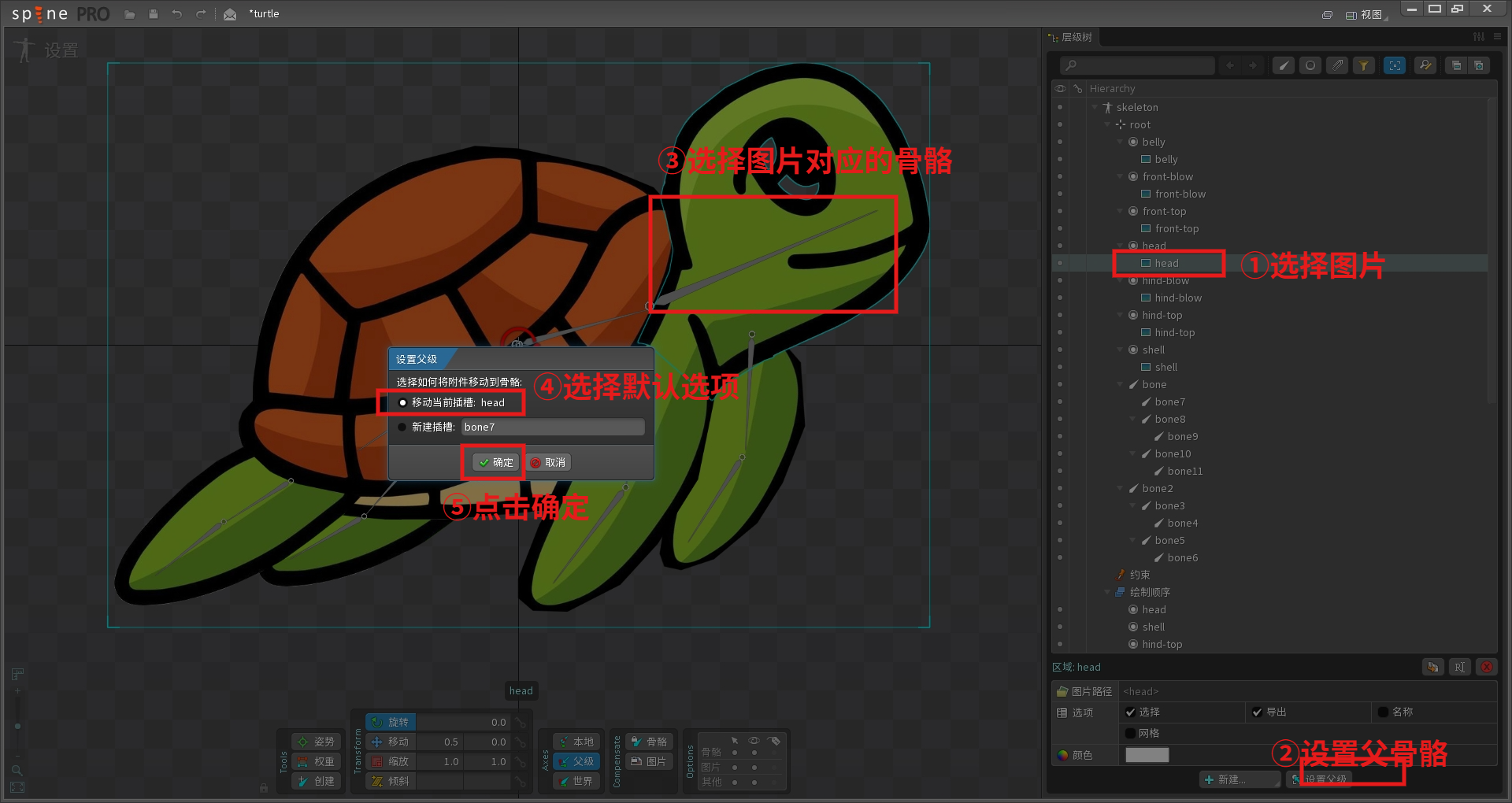Toggle the 选择 checkbox in properties
The height and width of the screenshot is (803, 1512).
1131,712
